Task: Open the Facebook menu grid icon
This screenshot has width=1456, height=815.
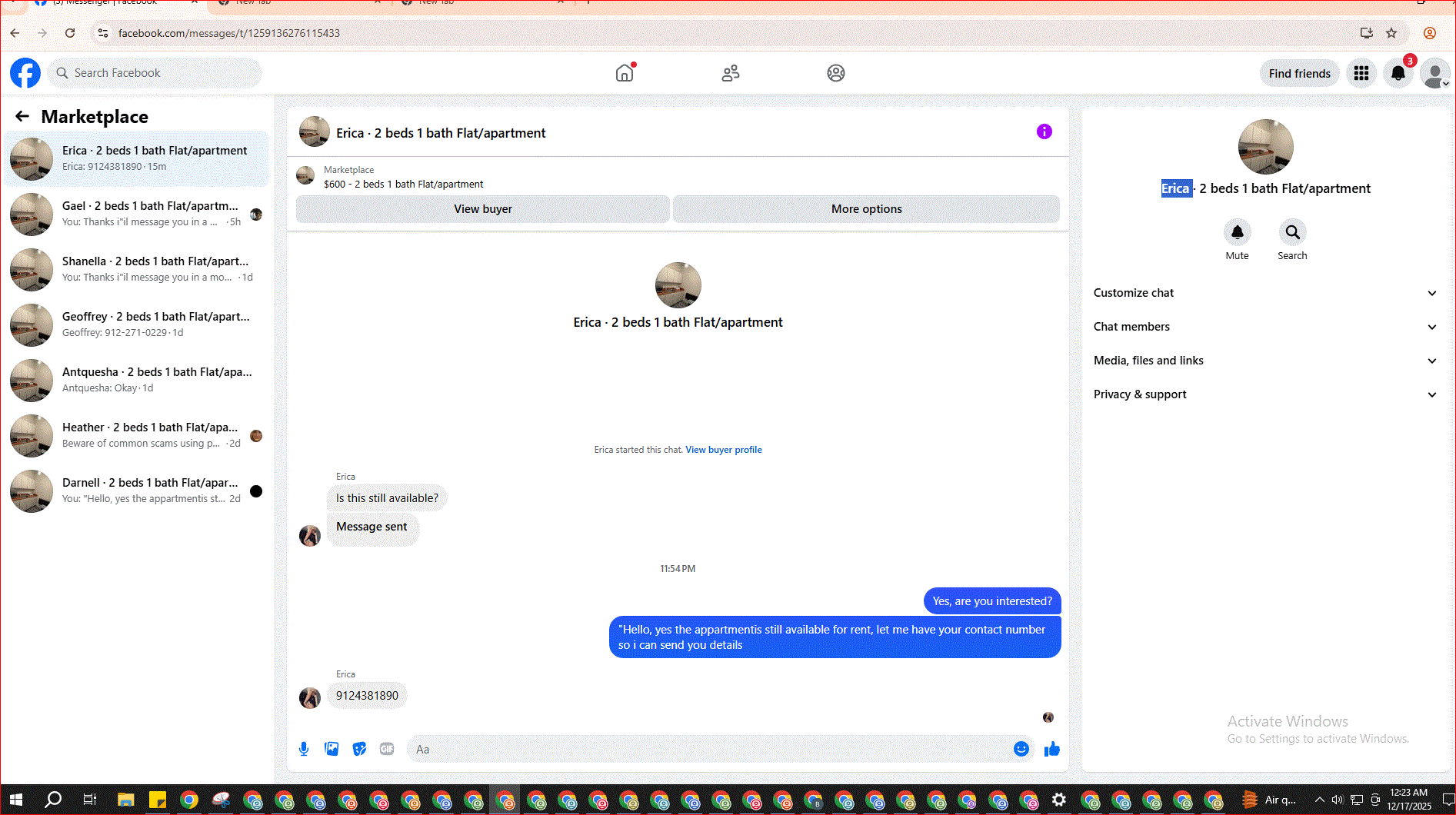Action: click(x=1361, y=73)
